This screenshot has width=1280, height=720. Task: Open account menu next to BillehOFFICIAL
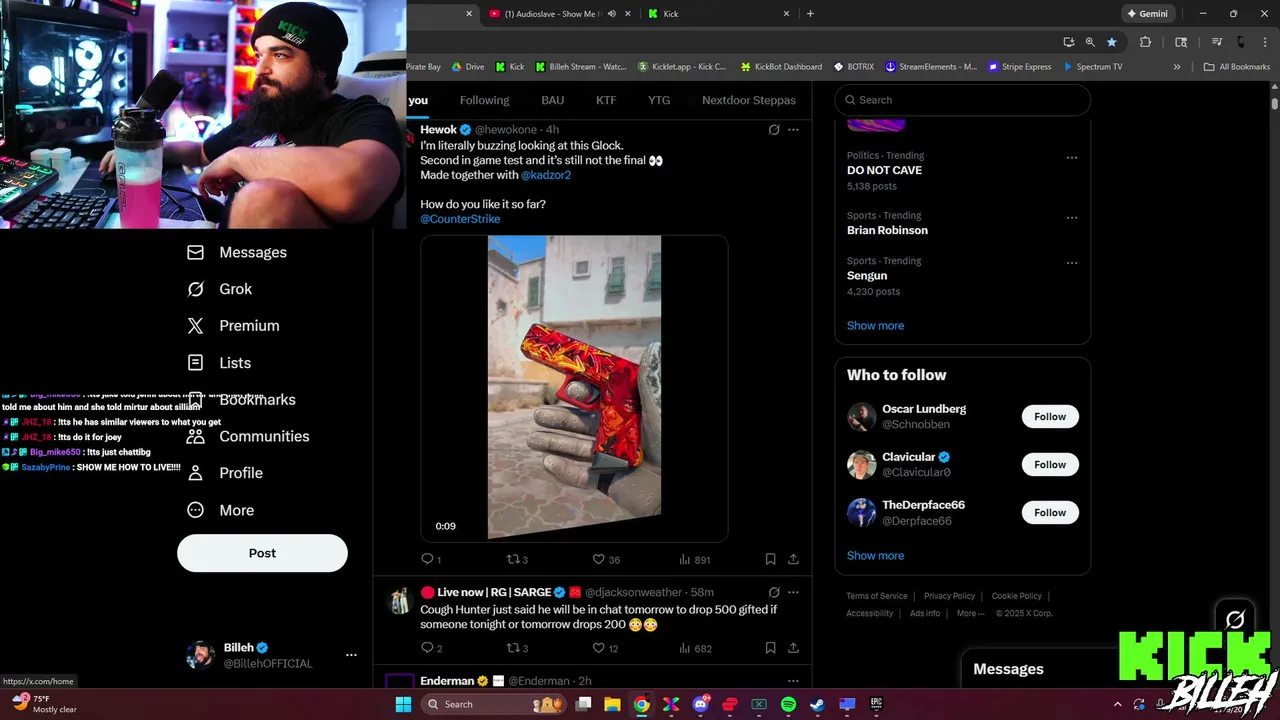(x=351, y=655)
